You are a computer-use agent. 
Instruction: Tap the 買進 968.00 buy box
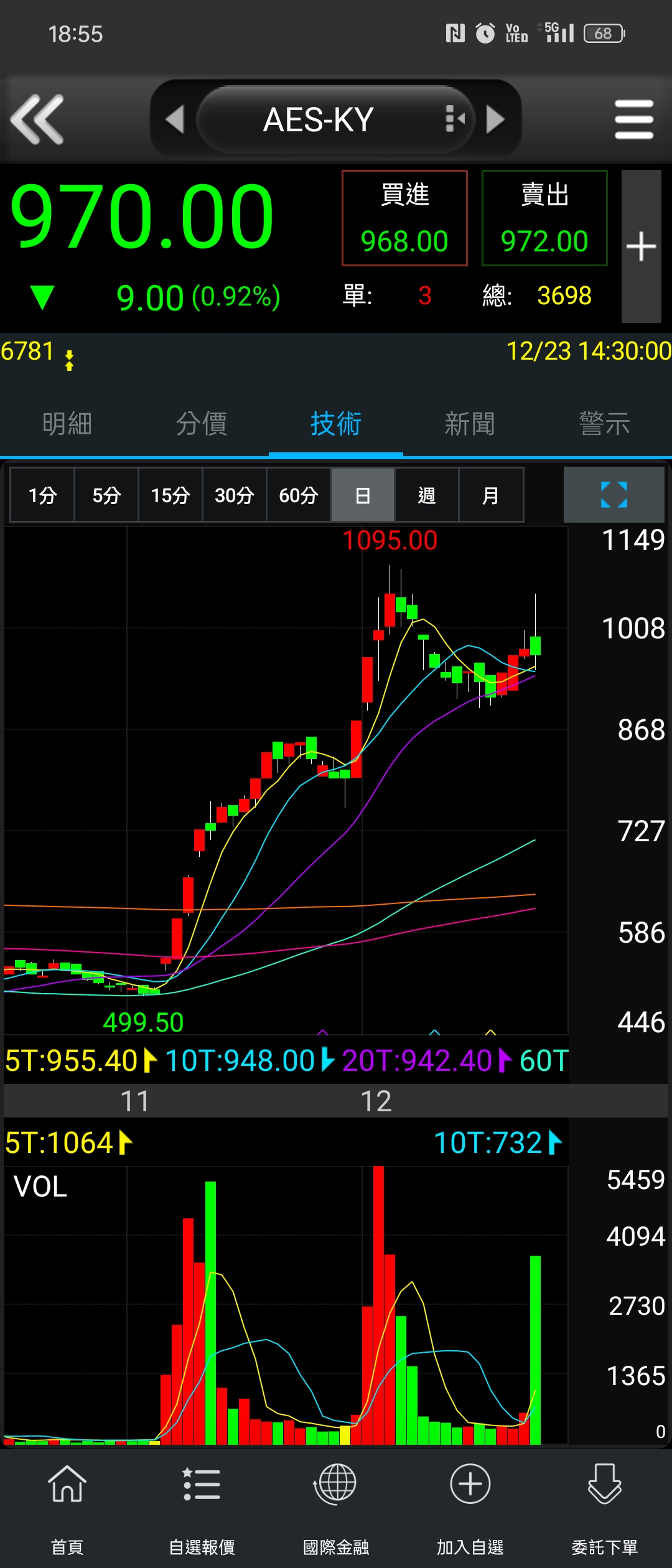tap(404, 218)
